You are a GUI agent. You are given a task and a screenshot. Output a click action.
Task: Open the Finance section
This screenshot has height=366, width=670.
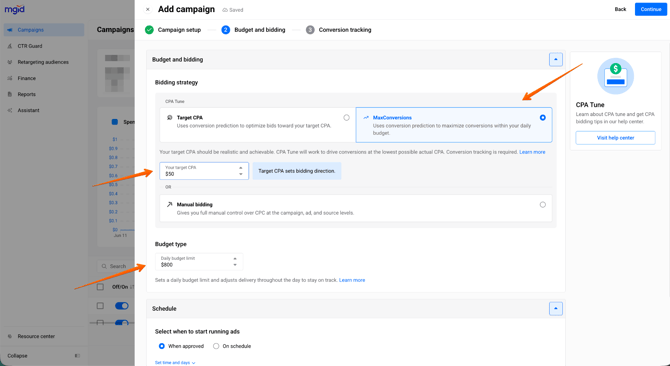coord(26,79)
